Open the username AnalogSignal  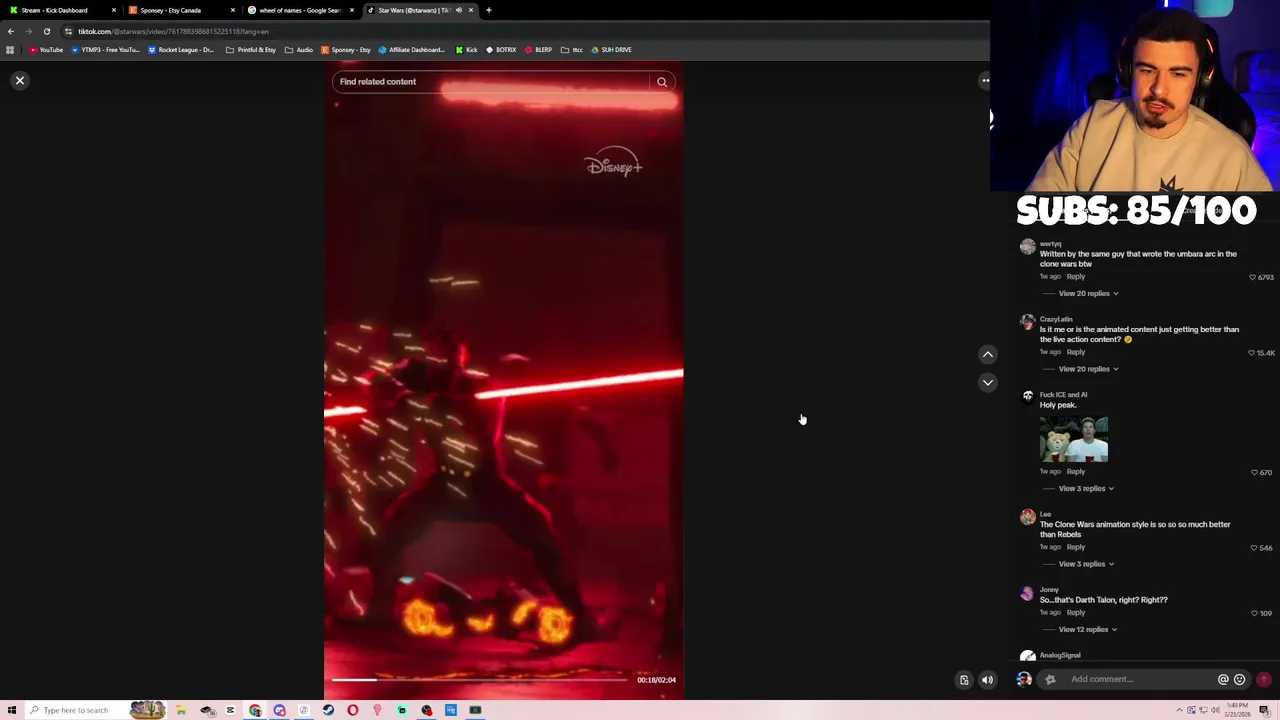pyautogui.click(x=1060, y=655)
